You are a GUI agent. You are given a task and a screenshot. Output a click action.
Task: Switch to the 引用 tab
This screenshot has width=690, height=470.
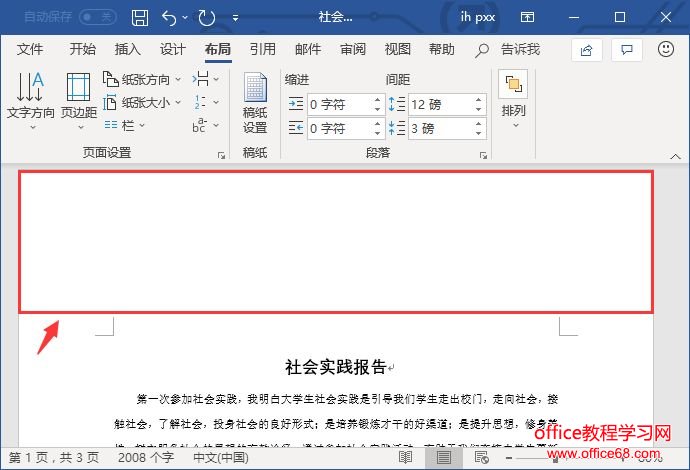(263, 49)
